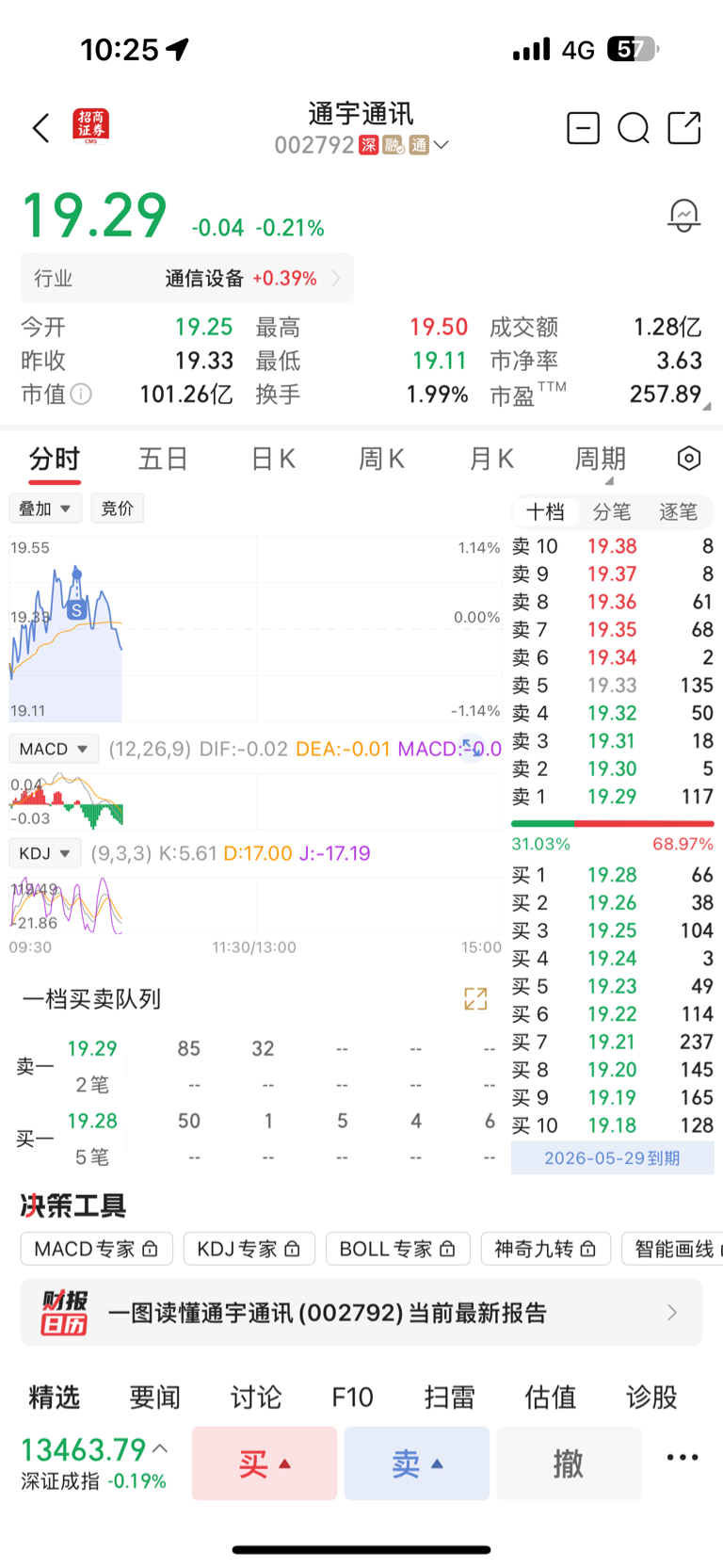Screen dimensions: 723x1568
Task: Tap the share export icon
Action: tap(684, 127)
